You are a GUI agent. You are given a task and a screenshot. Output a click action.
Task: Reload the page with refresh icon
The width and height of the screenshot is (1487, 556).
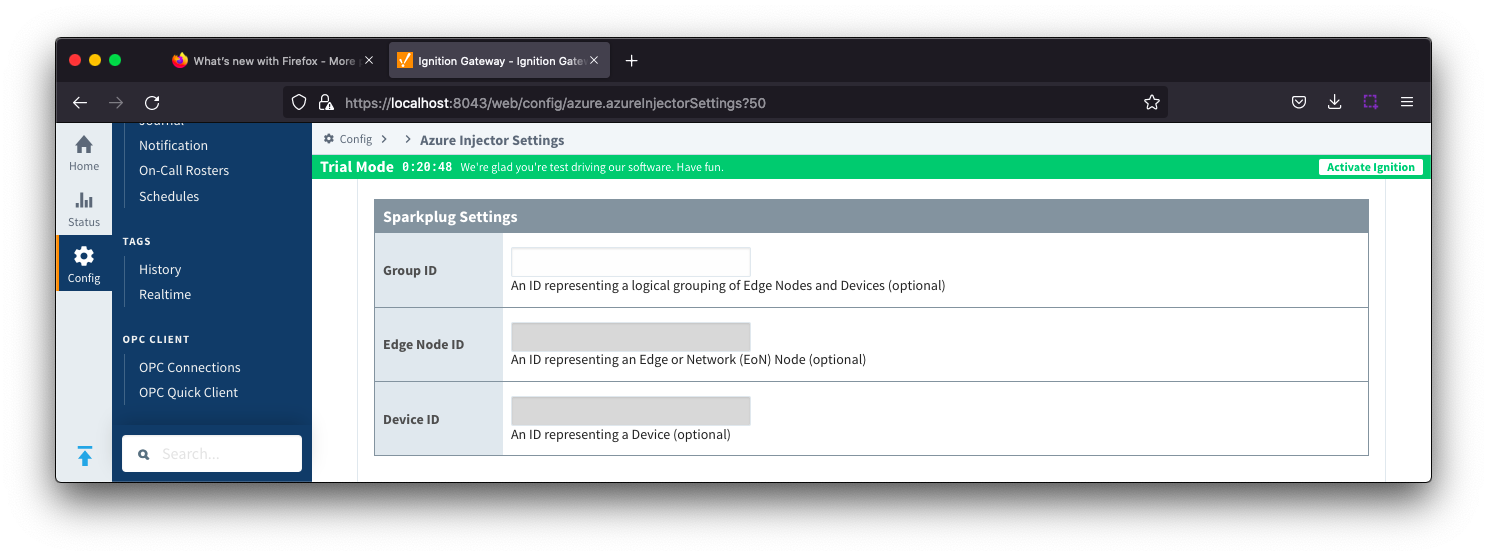coord(152,102)
